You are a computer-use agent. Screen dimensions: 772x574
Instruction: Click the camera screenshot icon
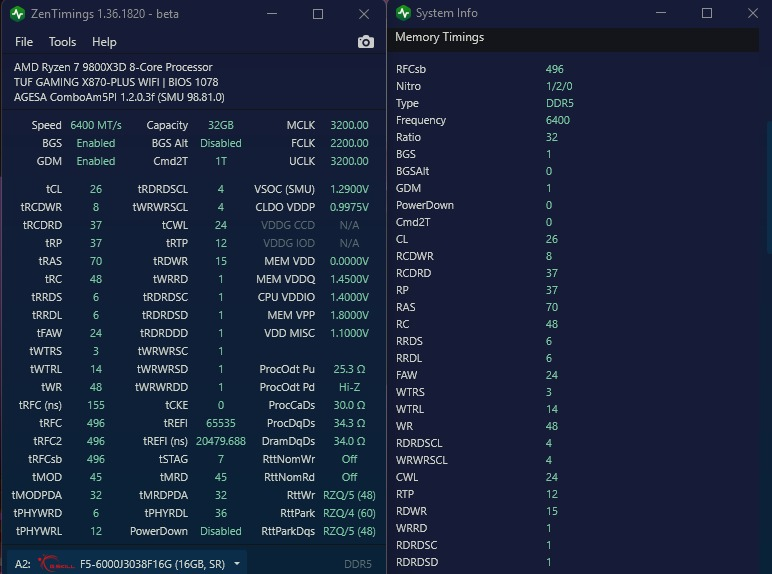365,42
